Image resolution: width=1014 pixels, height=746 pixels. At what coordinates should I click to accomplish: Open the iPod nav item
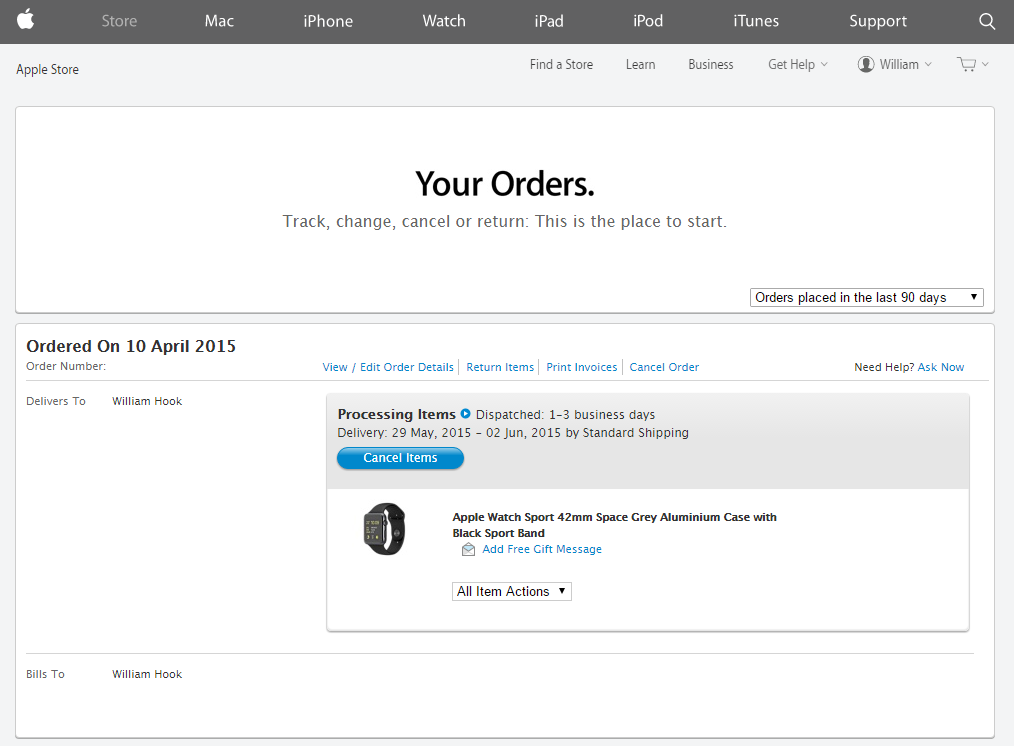coord(648,21)
